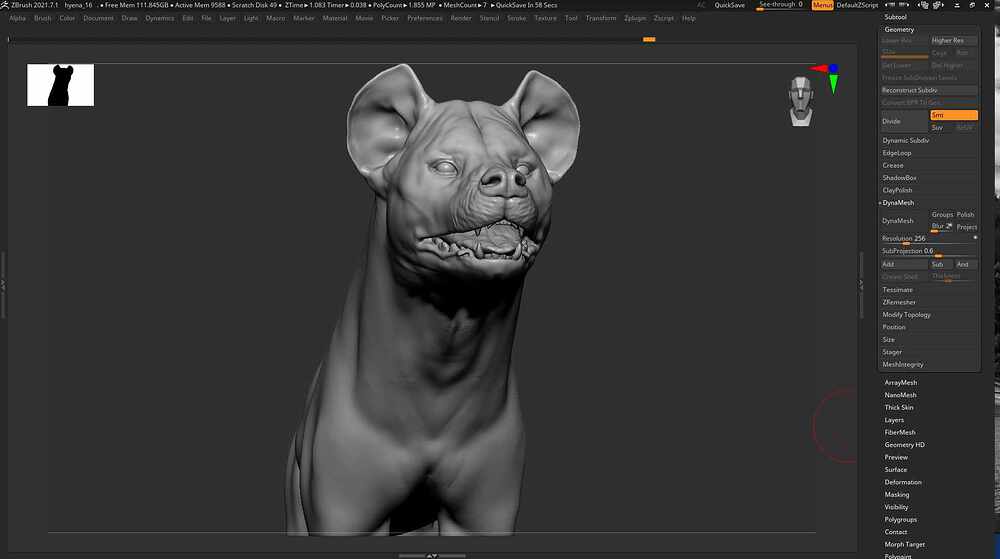This screenshot has width=1000, height=559.
Task: Click the large DynaMesh button
Action: (x=904, y=221)
